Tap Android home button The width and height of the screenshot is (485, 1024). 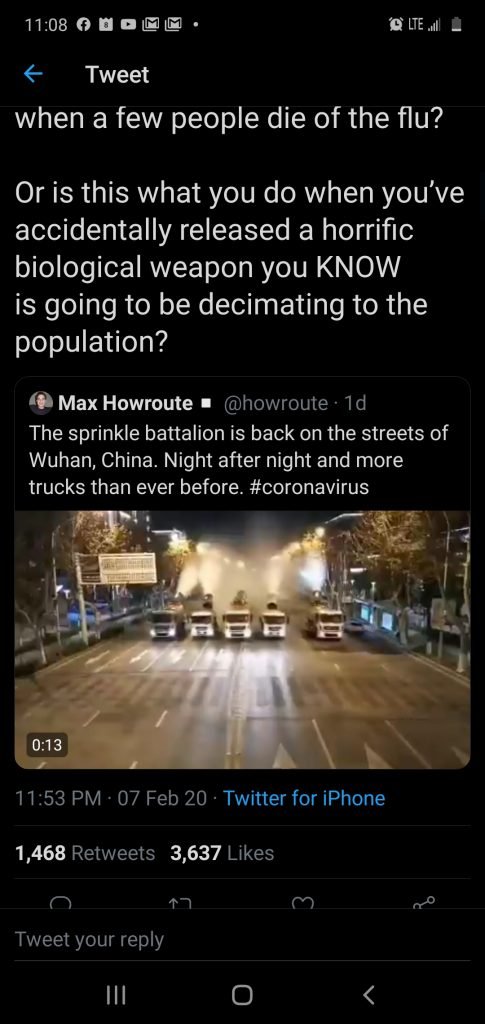click(242, 995)
